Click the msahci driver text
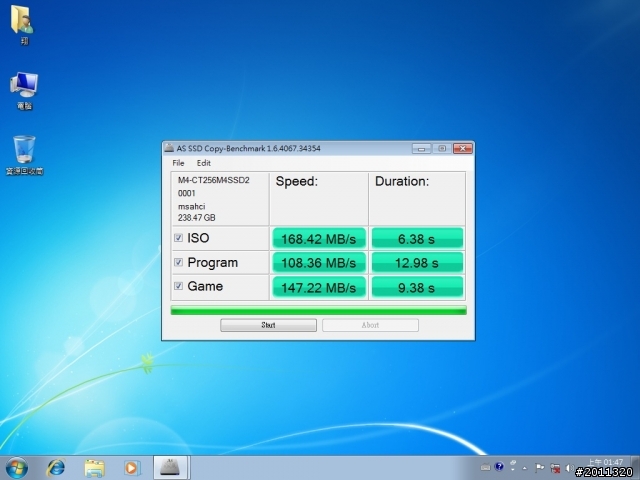Image resolution: width=640 pixels, height=480 pixels. (191, 206)
